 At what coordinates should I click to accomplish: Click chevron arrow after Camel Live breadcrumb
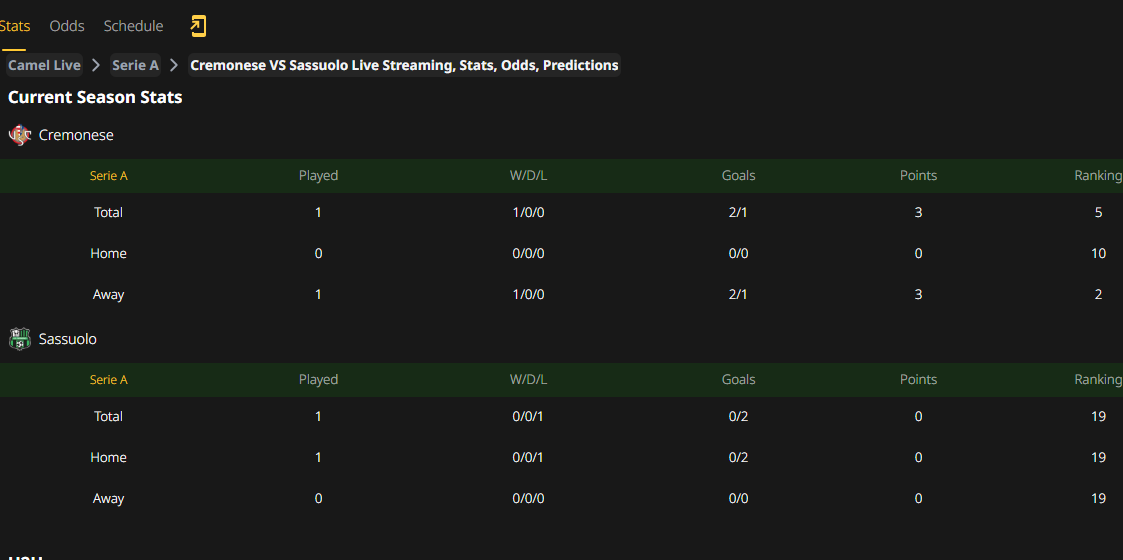point(96,65)
